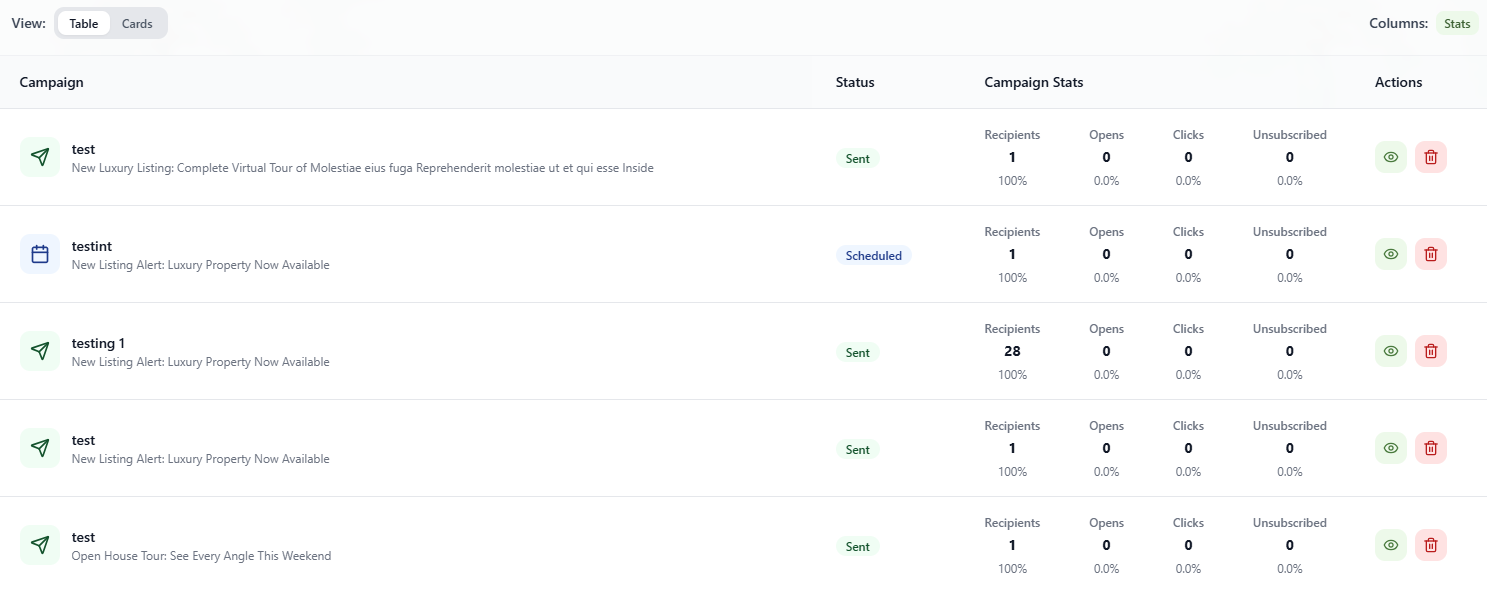Viewport: 1487px width, 591px height.
Task: Click the Scheduled status badge
Action: pyautogui.click(x=873, y=256)
